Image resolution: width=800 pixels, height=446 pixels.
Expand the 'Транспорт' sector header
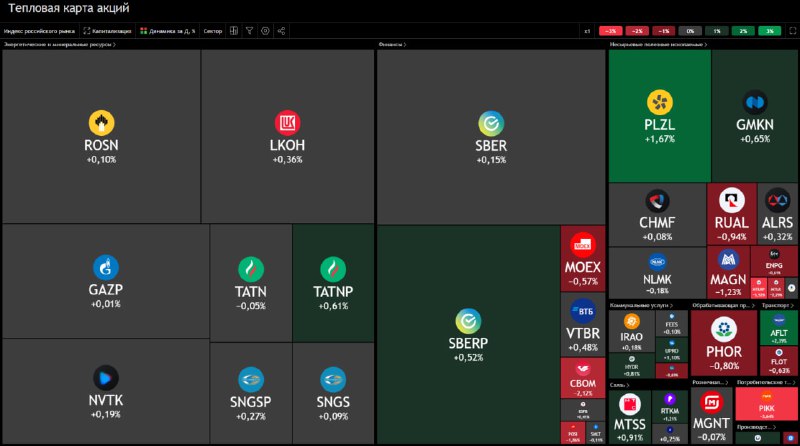778,305
